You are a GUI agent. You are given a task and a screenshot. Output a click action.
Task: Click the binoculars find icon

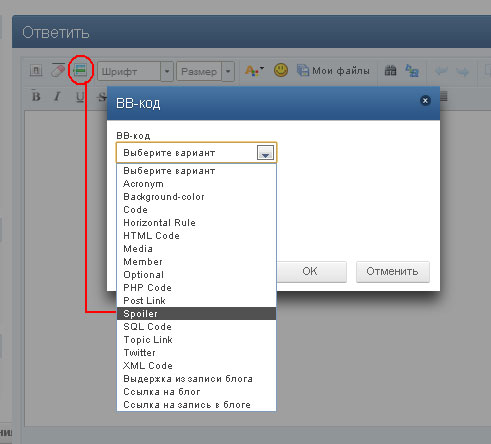tap(390, 71)
